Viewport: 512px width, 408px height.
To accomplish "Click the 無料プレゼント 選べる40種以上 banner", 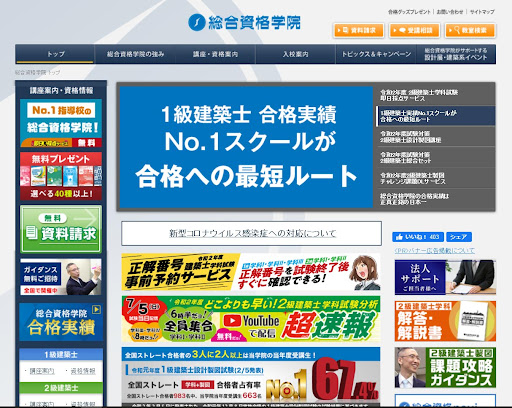I will click(x=61, y=176).
